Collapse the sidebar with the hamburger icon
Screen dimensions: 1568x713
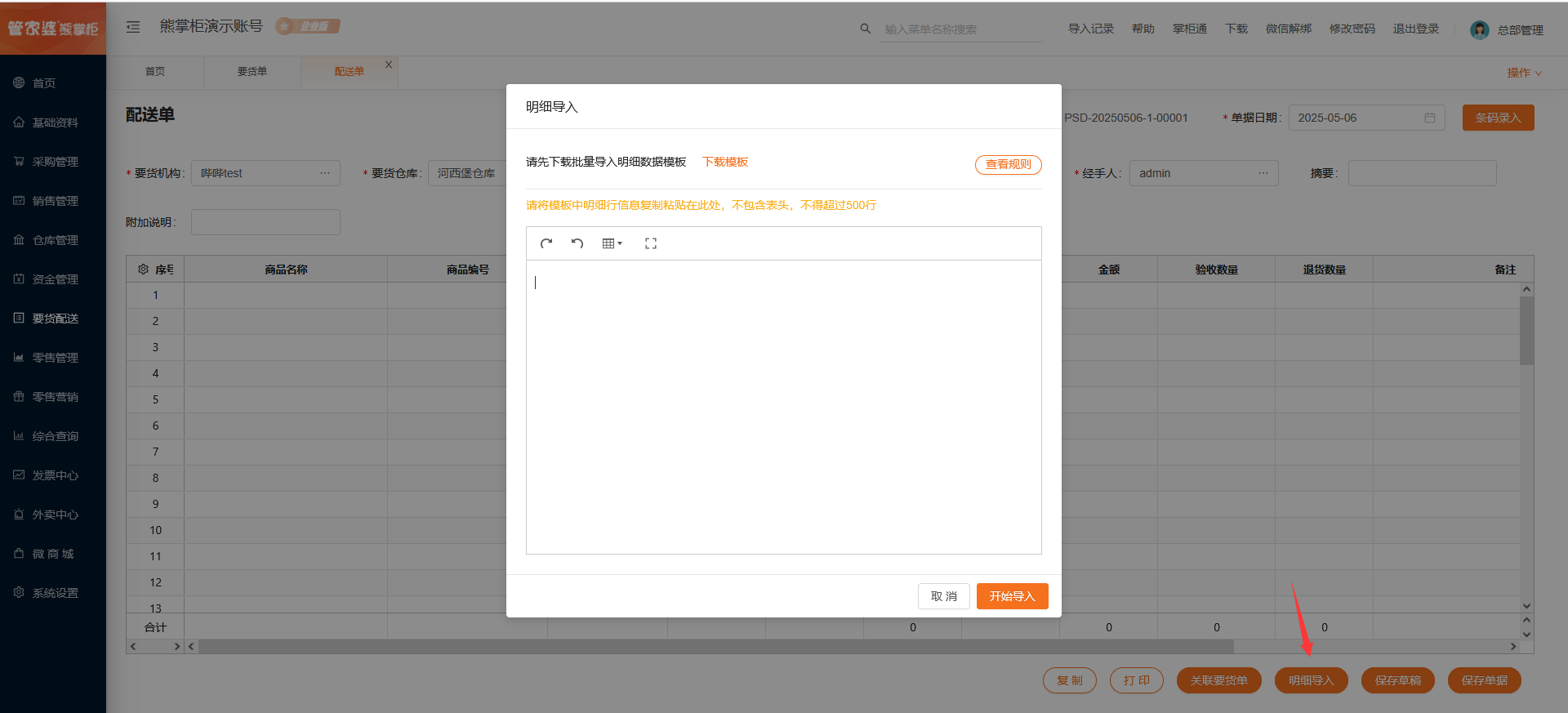[133, 27]
